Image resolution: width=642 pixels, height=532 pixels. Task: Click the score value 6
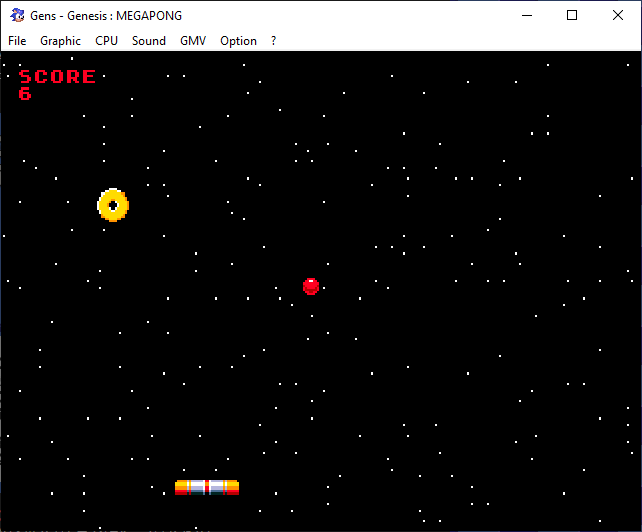coord(25,94)
